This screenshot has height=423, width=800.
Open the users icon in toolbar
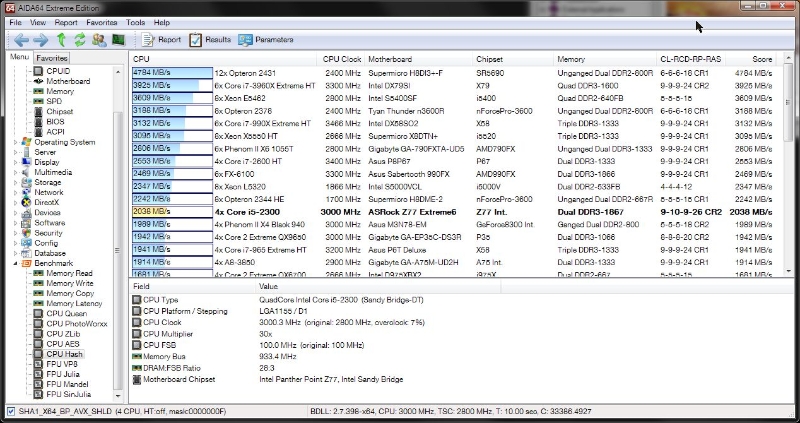tap(99, 39)
